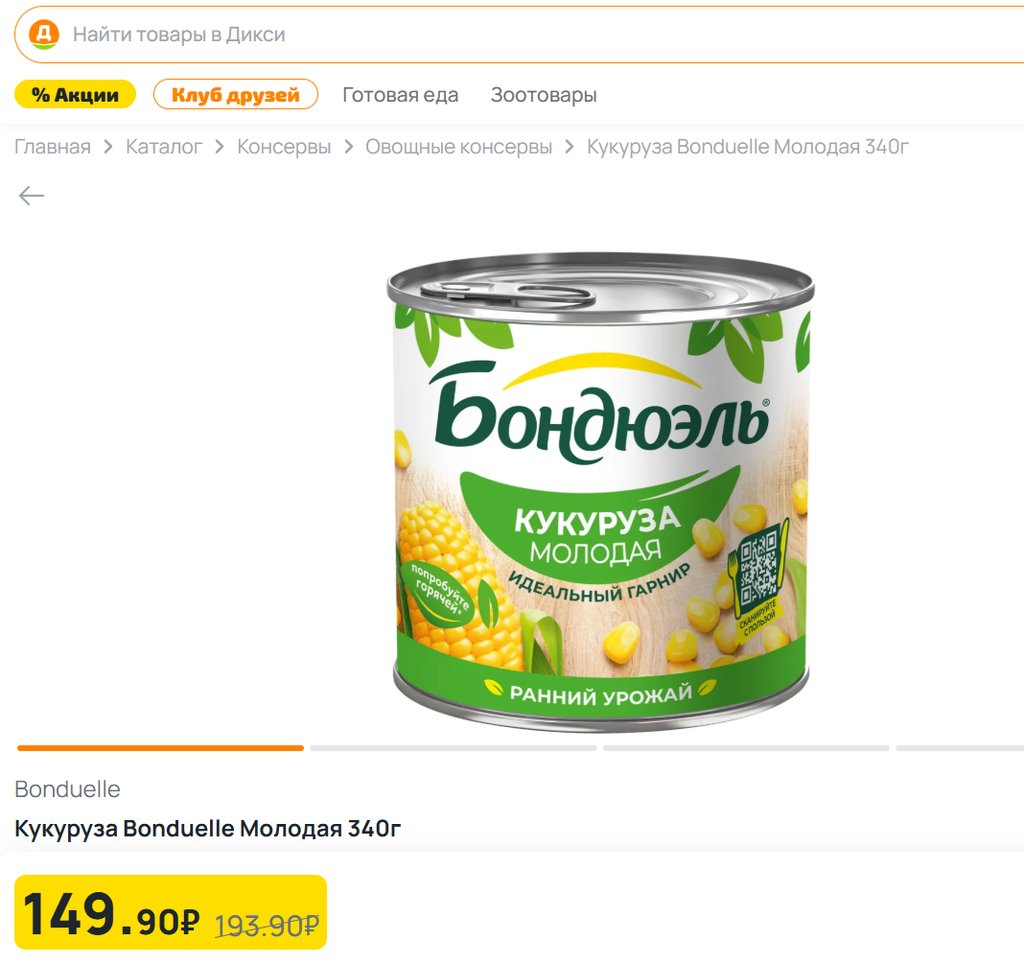Open the Клуб друзей section
1024x964 pixels.
click(235, 95)
